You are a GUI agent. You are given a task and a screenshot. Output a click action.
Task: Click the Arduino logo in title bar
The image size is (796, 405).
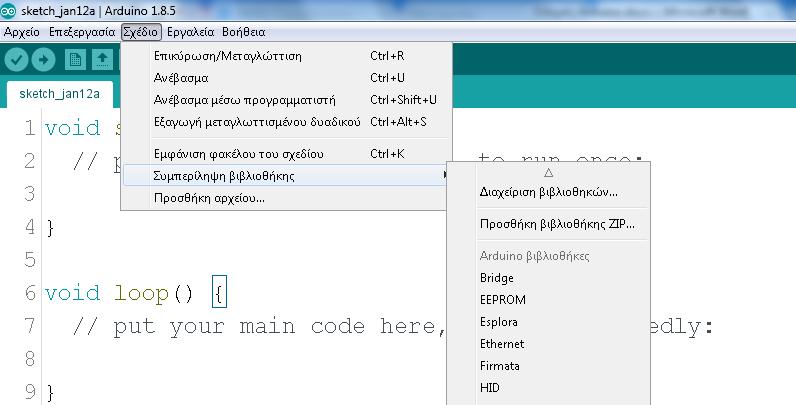pyautogui.click(x=8, y=10)
